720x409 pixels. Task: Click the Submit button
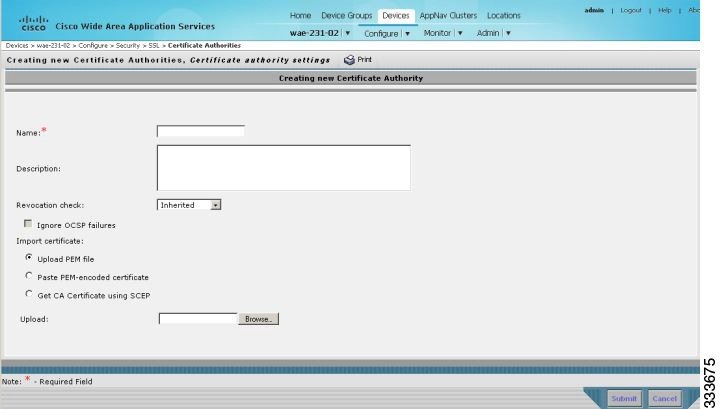(624, 398)
